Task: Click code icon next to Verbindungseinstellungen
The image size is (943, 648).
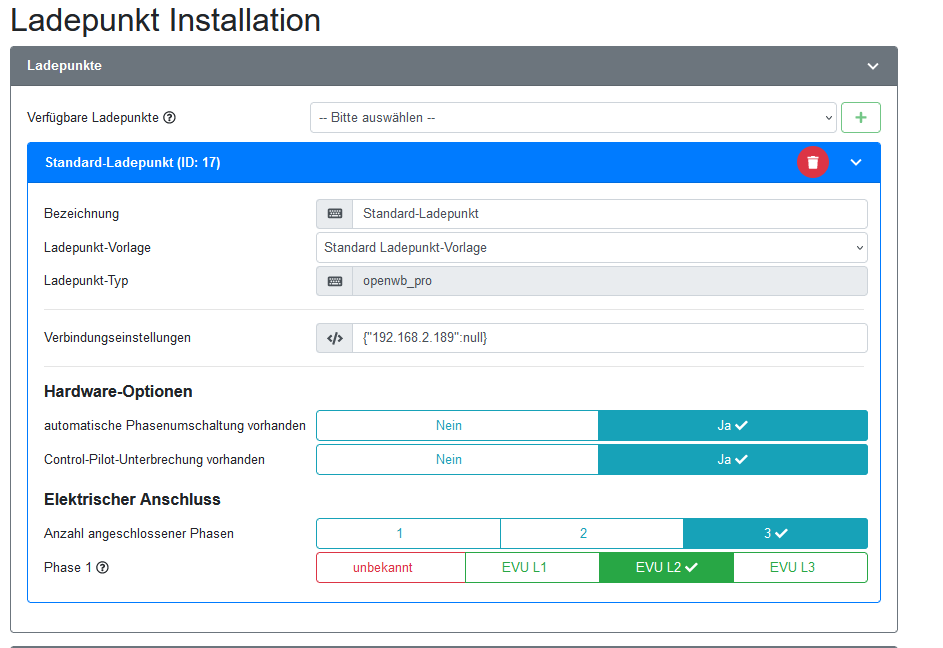Action: (335, 338)
